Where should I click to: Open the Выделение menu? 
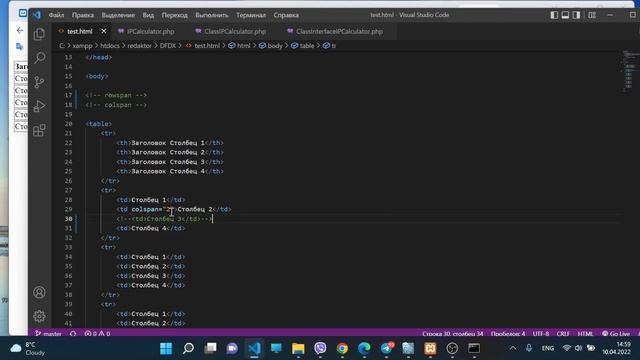point(118,15)
